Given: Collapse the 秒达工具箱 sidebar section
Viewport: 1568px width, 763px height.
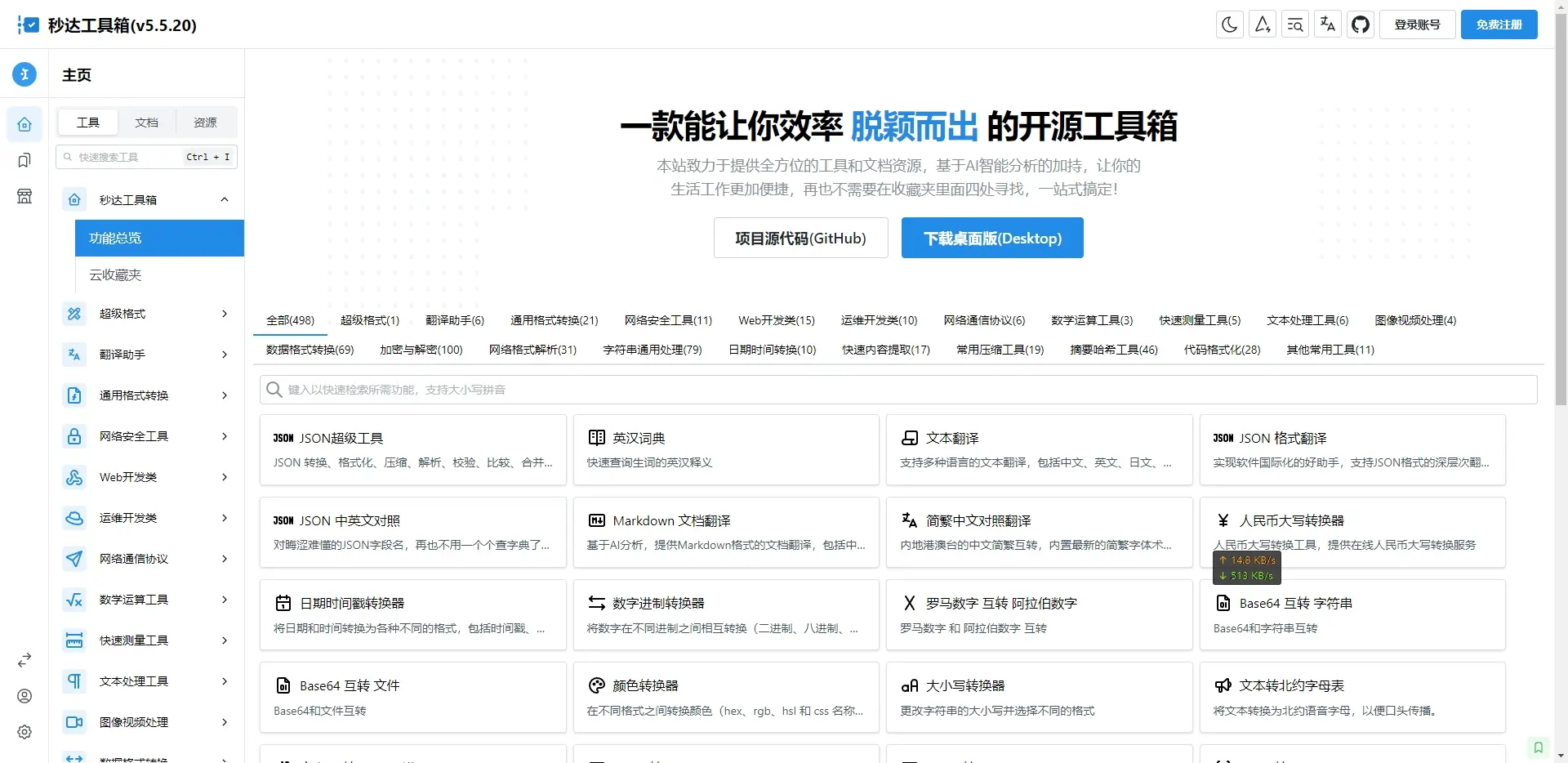Looking at the screenshot, I should point(225,200).
